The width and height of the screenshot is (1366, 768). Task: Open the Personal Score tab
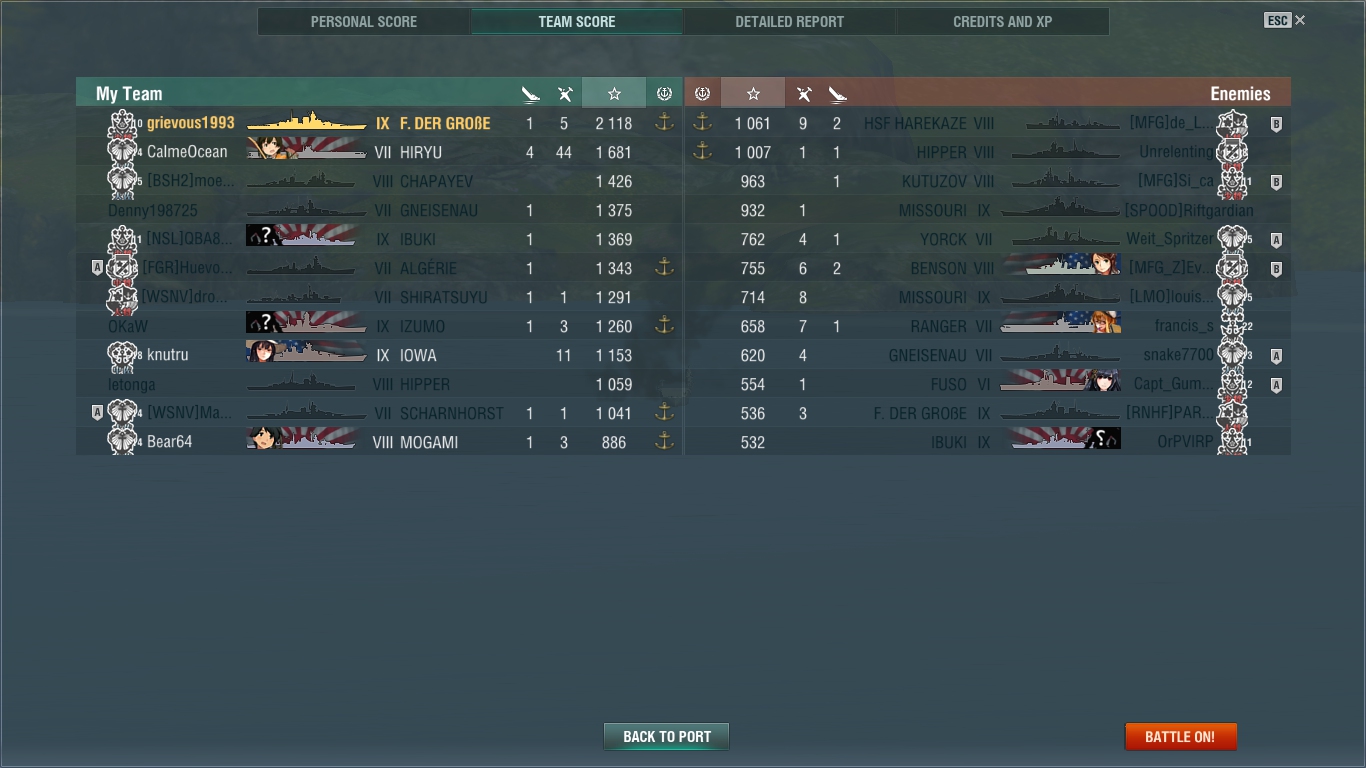click(364, 21)
